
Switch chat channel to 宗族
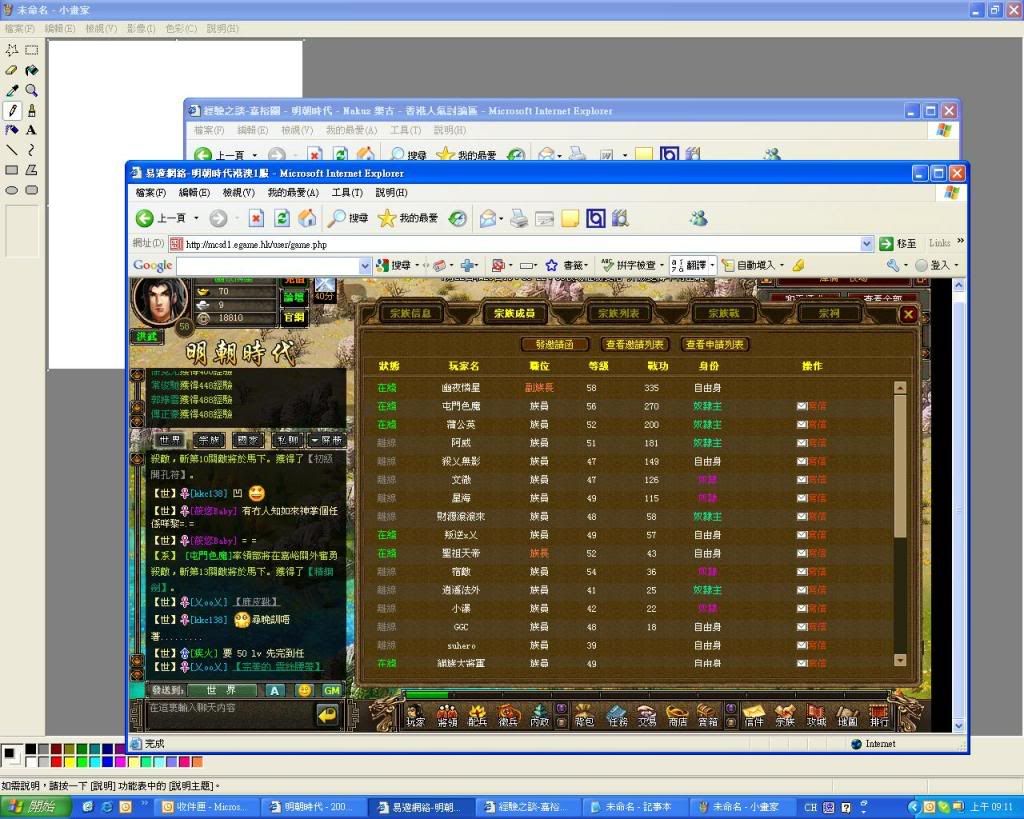pos(209,440)
